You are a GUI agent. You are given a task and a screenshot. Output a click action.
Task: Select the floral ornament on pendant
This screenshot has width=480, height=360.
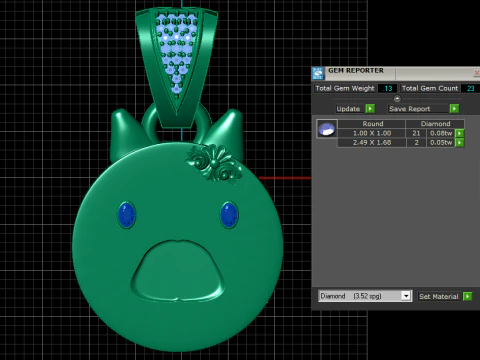214,163
